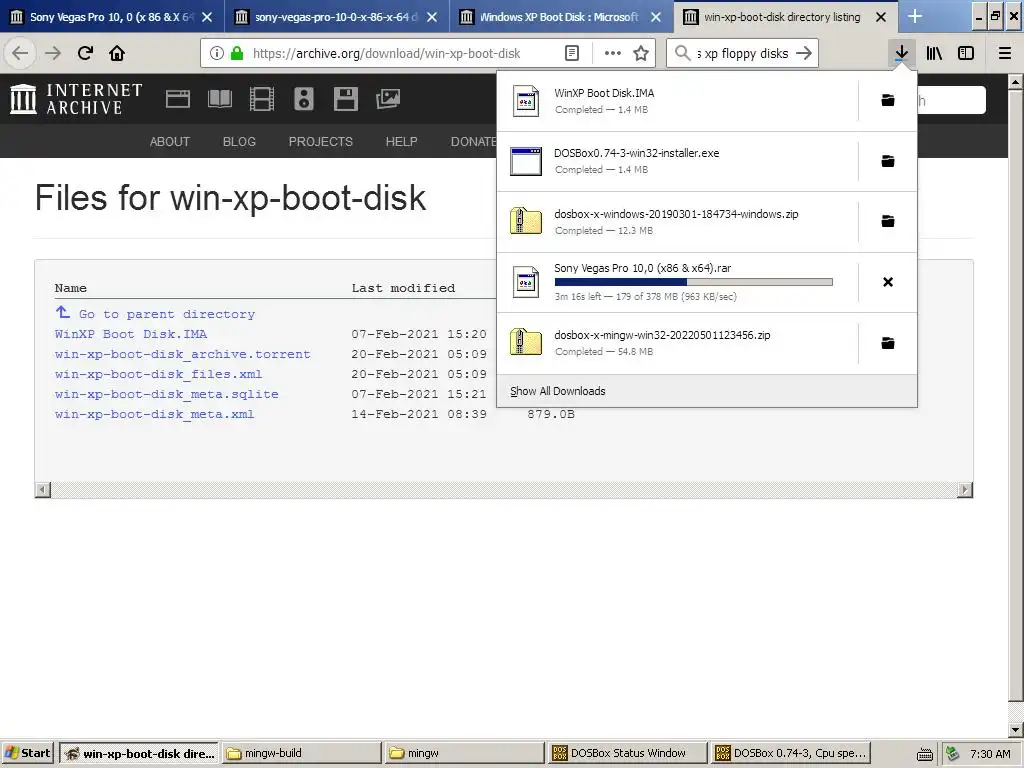Open PROJECTS in Internet Archive nav
The height and width of the screenshot is (768, 1024).
(x=321, y=142)
